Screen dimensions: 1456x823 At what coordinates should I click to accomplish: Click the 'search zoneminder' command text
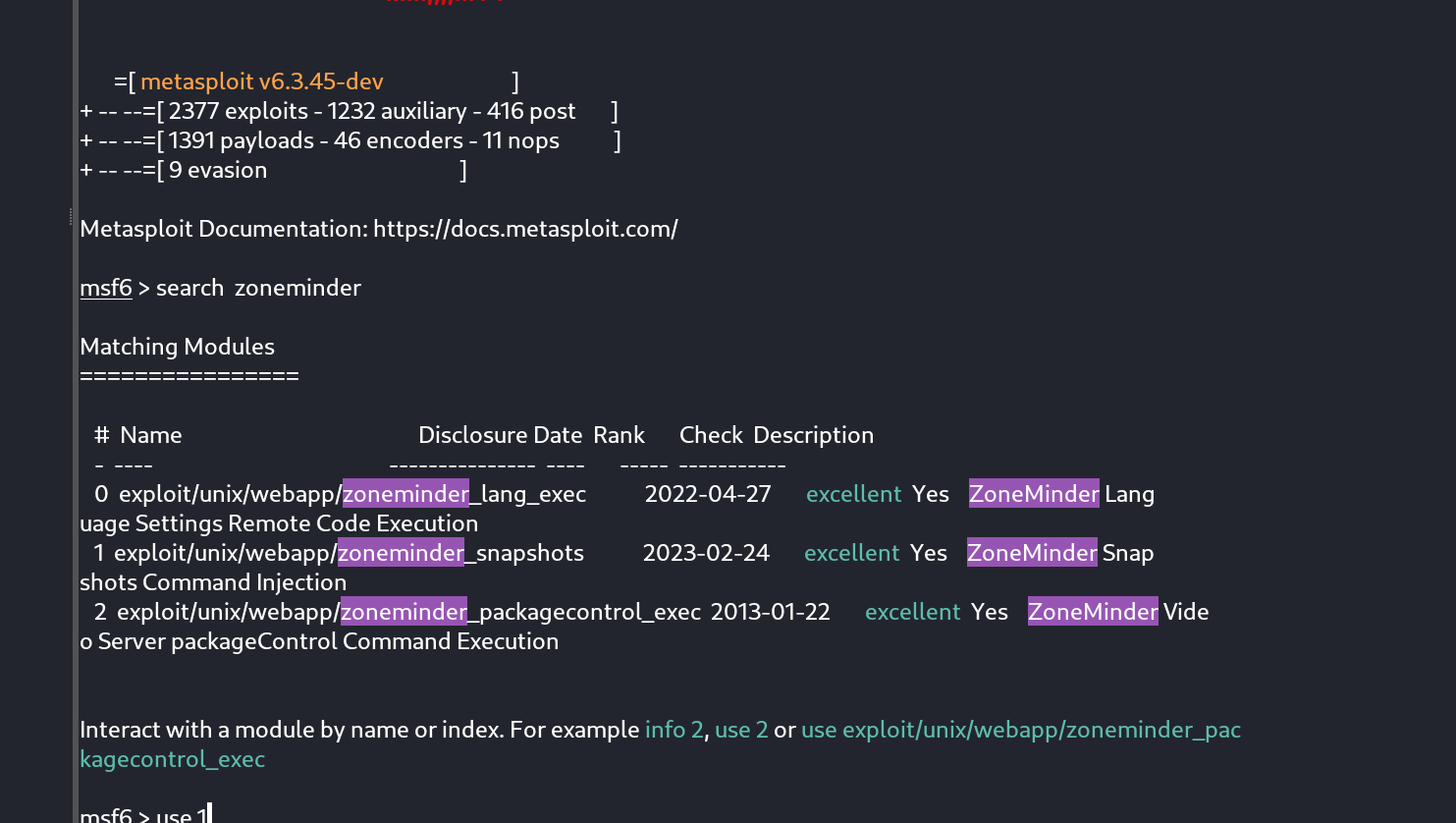[258, 288]
